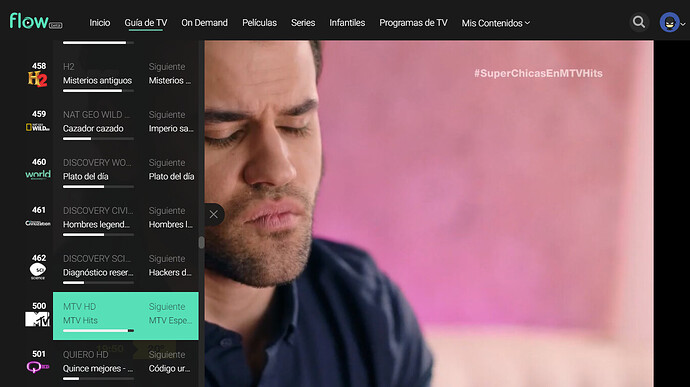Screen dimensions: 690x387
Task: Click channel number 458
Action: [39, 66]
